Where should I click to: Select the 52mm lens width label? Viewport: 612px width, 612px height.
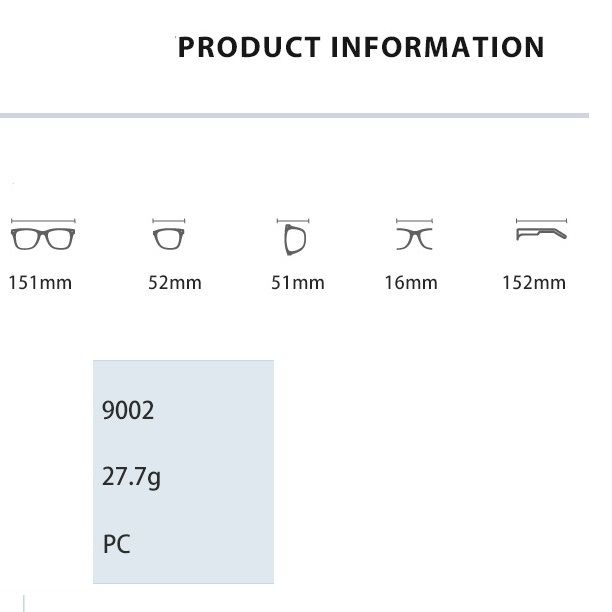(x=175, y=283)
